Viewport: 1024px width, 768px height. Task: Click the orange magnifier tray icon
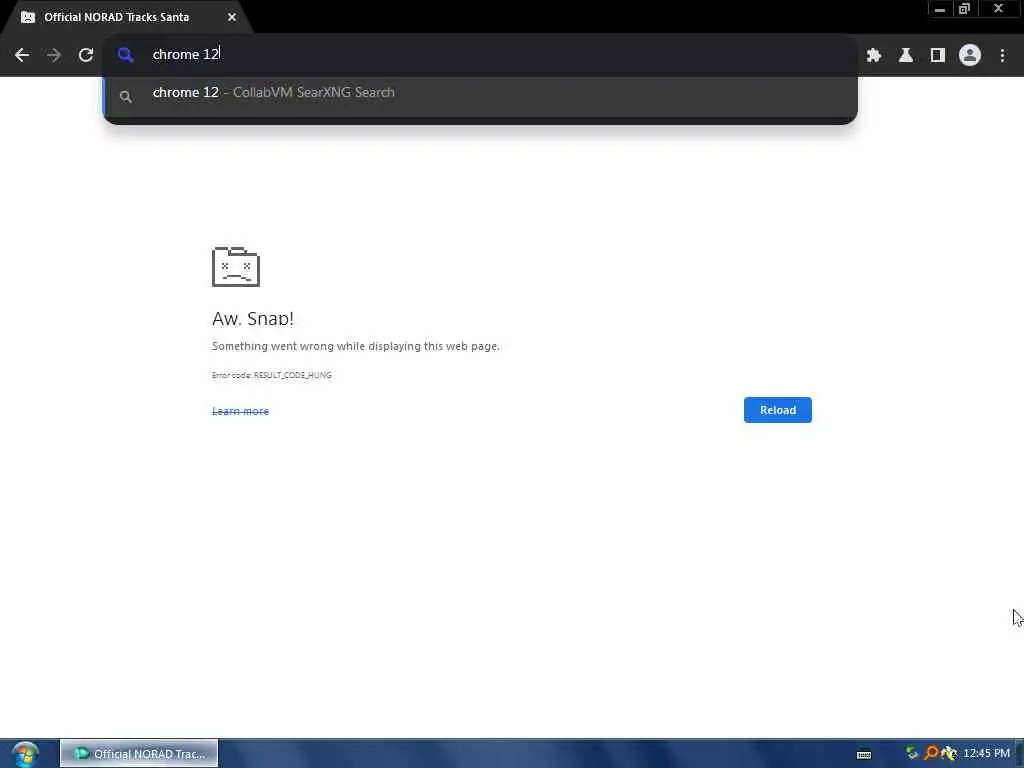(931, 754)
